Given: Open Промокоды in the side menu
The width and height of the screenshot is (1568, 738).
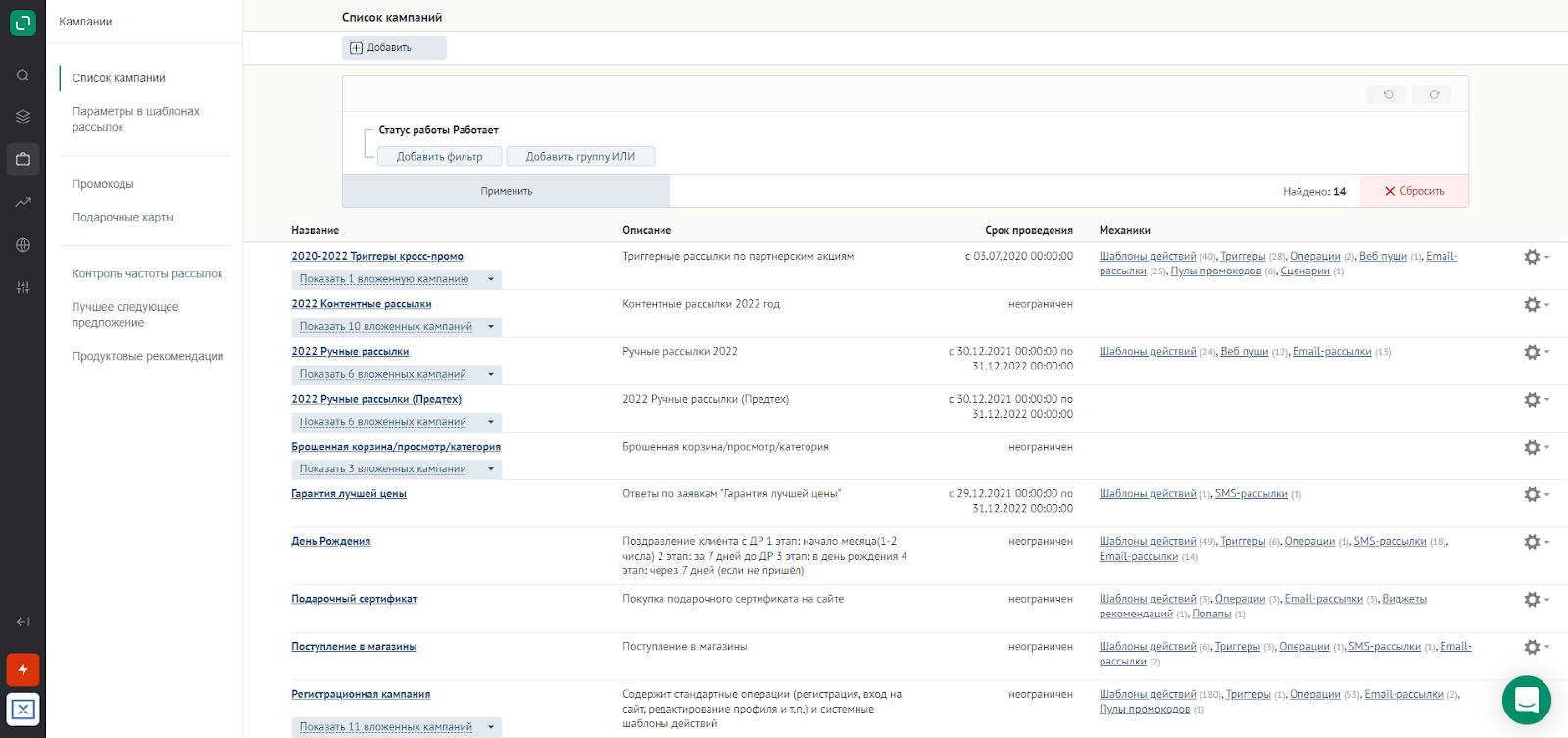Looking at the screenshot, I should [103, 184].
